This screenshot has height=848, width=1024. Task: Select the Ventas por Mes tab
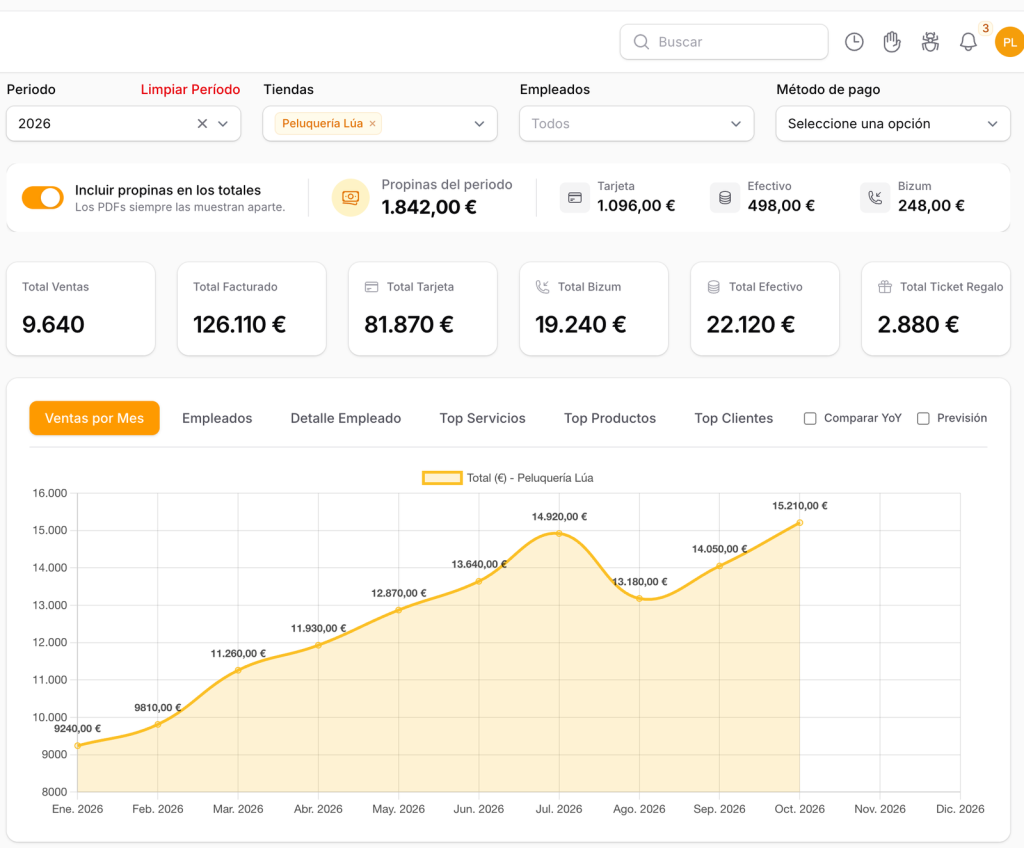(95, 418)
